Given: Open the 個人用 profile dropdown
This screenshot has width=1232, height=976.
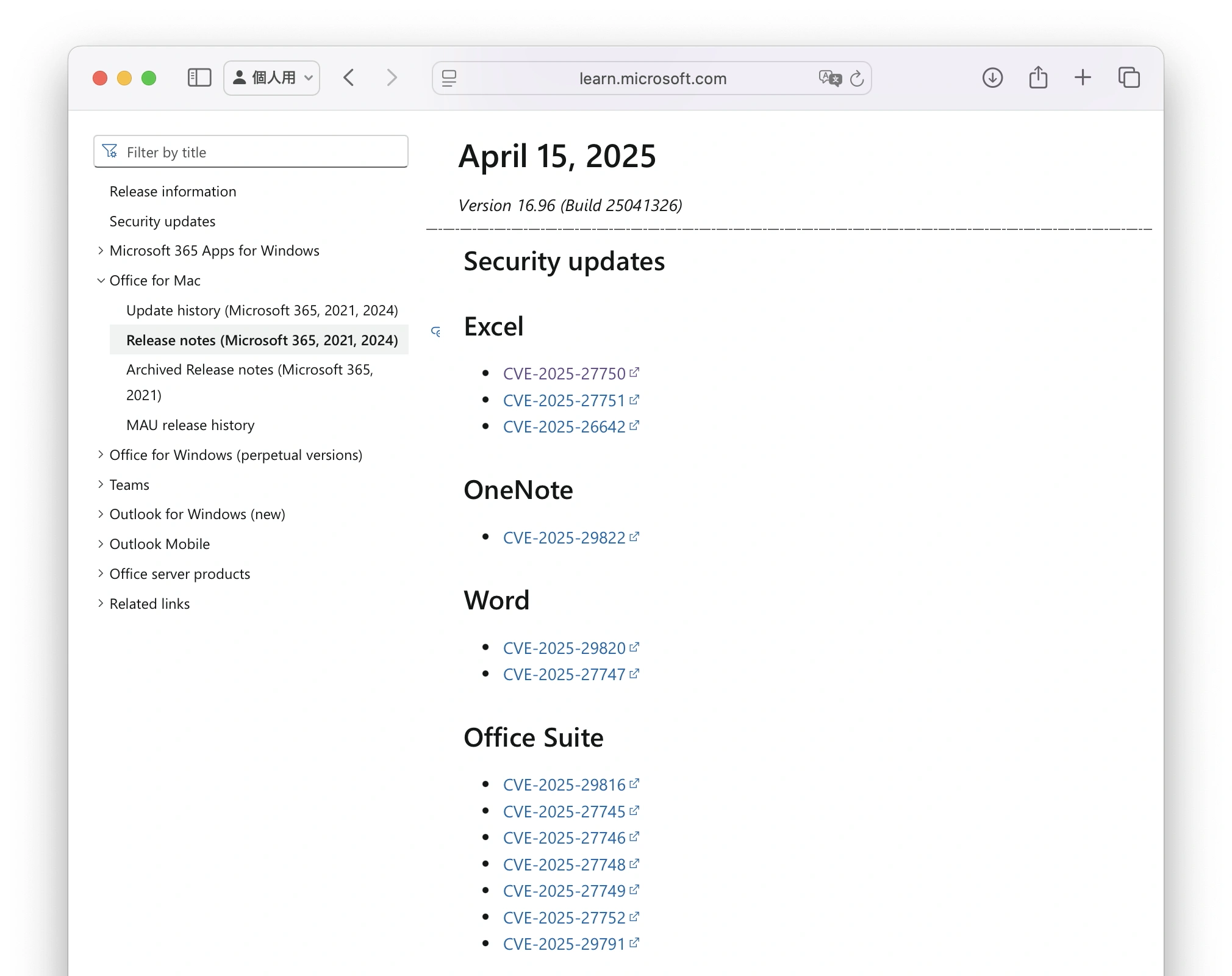Looking at the screenshot, I should click(x=272, y=78).
